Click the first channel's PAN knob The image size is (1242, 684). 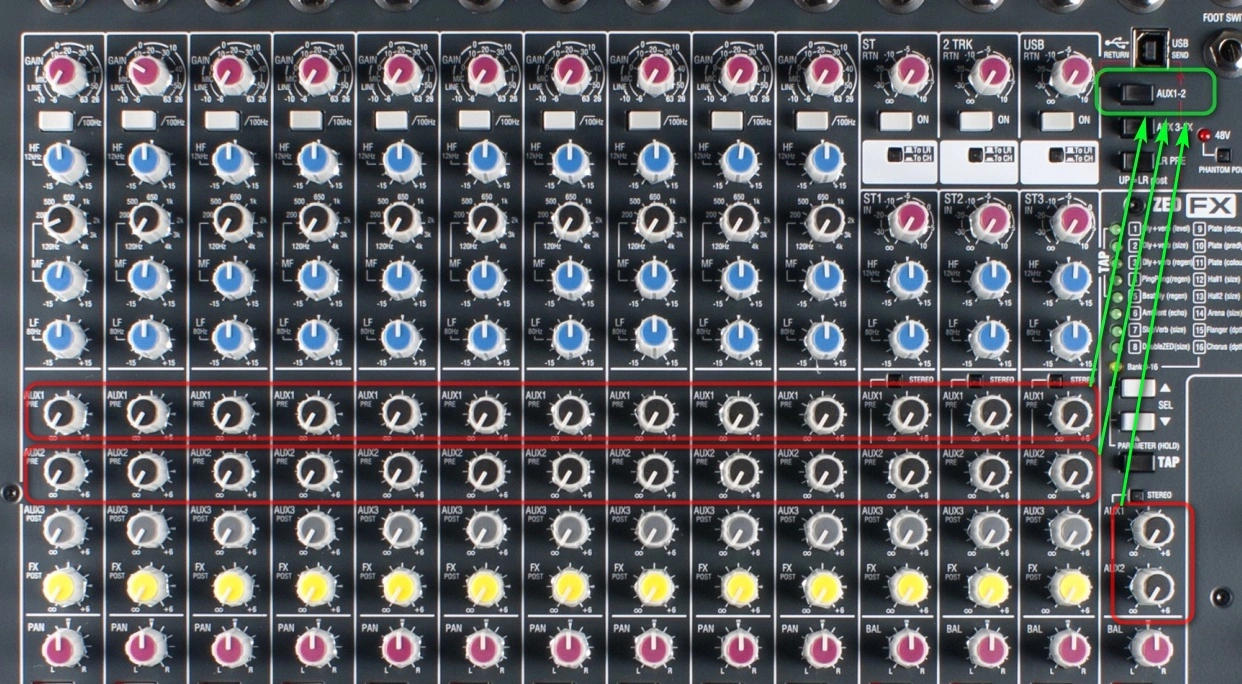pos(64,645)
